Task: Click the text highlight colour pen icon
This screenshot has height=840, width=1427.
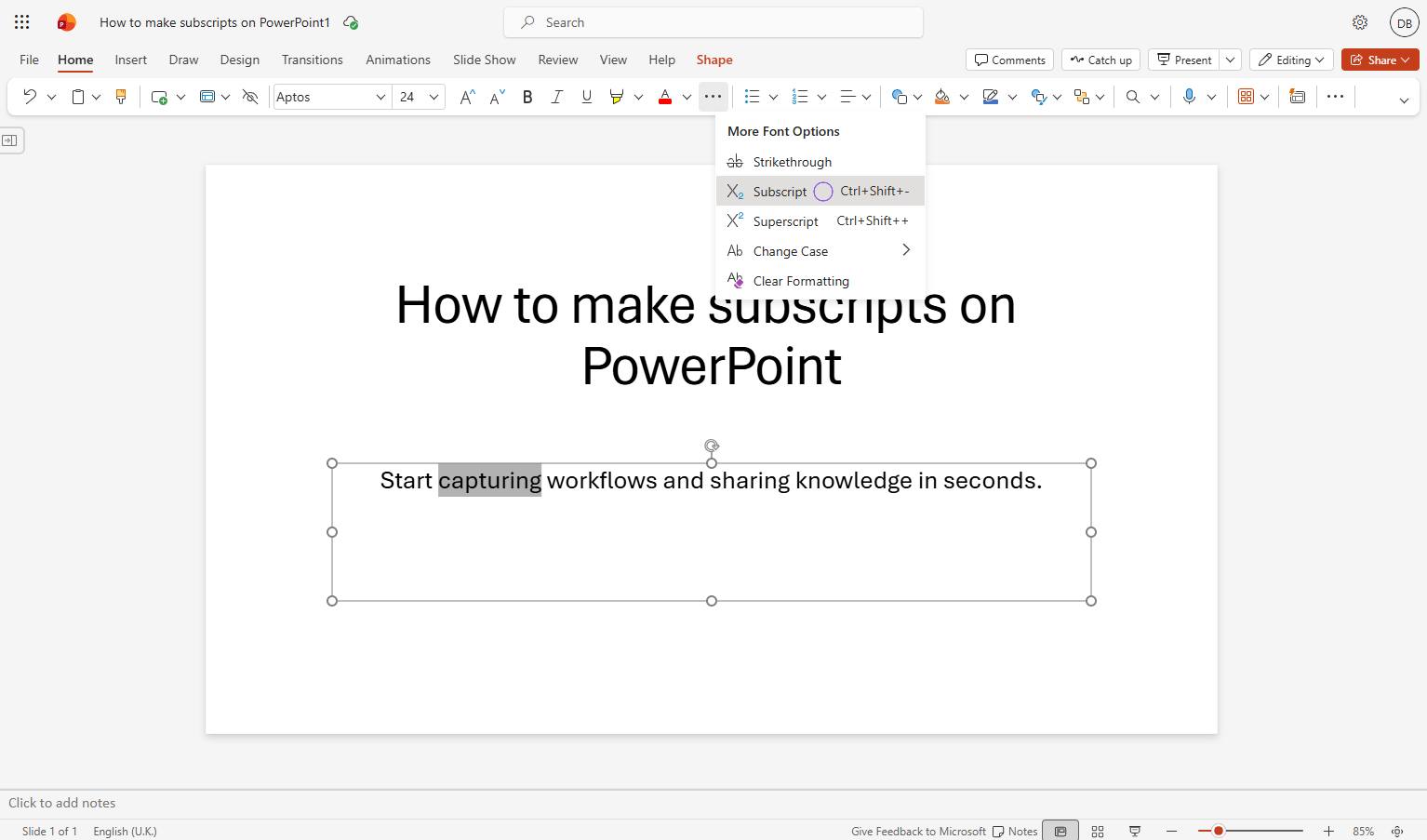Action: 616,97
